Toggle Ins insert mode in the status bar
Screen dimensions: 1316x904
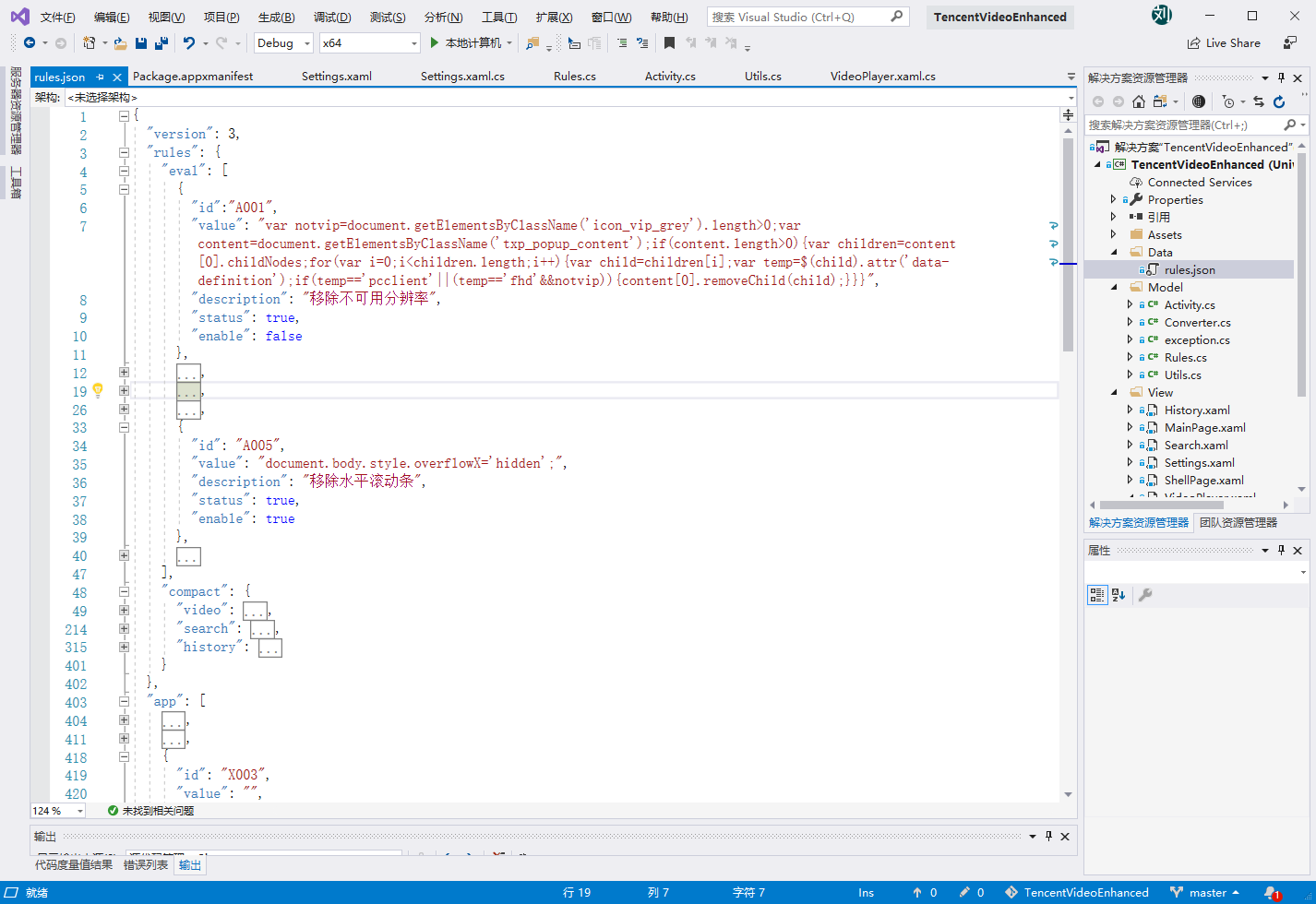pyautogui.click(x=866, y=892)
